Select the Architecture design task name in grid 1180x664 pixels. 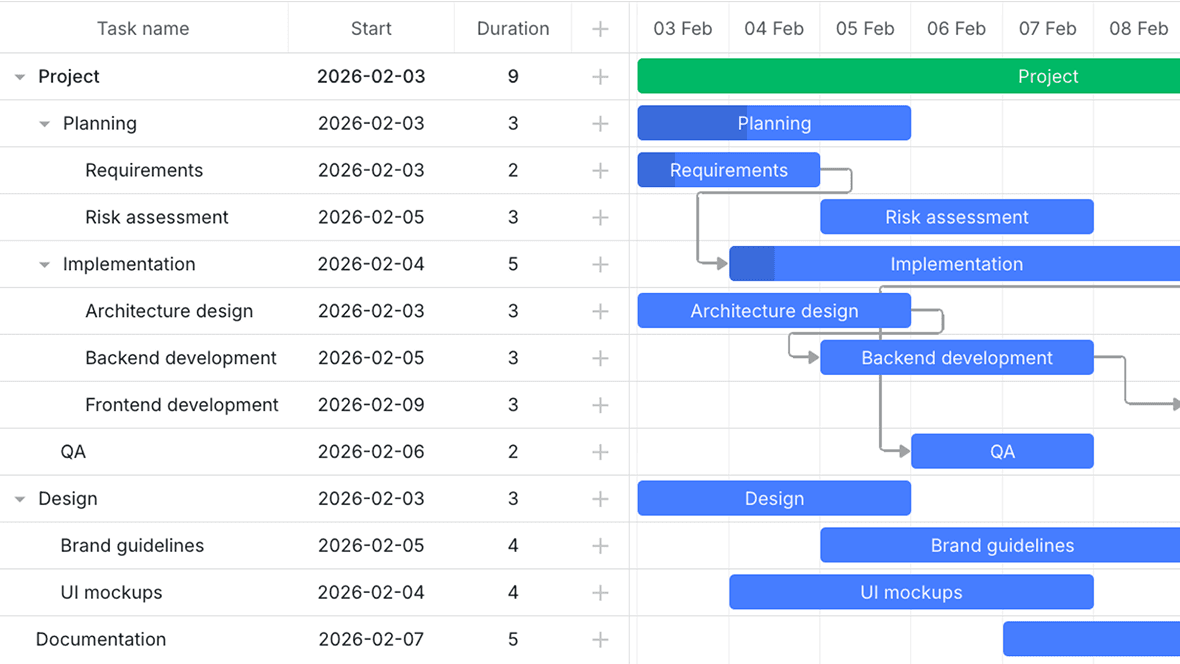tap(169, 311)
